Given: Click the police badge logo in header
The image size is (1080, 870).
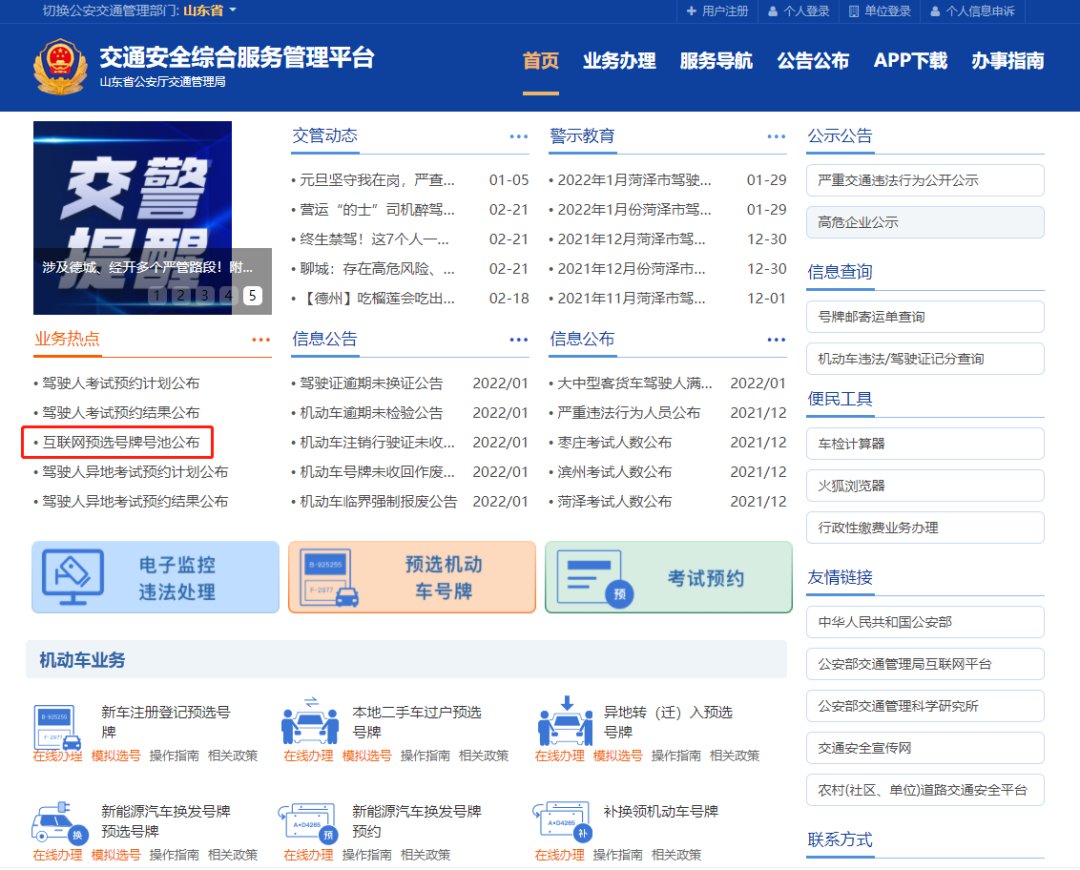Looking at the screenshot, I should click(x=60, y=65).
